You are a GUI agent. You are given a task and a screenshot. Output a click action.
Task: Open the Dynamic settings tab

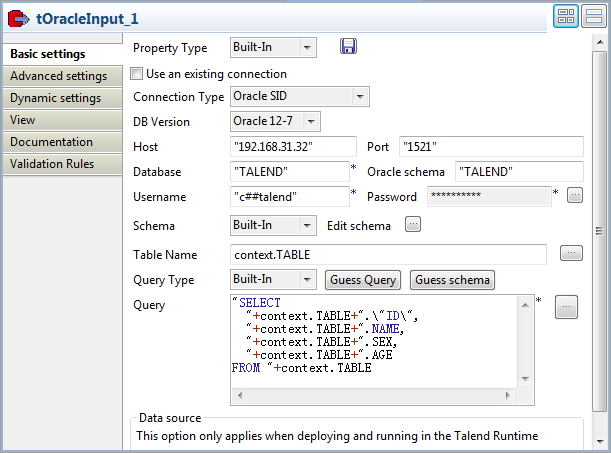point(55,98)
